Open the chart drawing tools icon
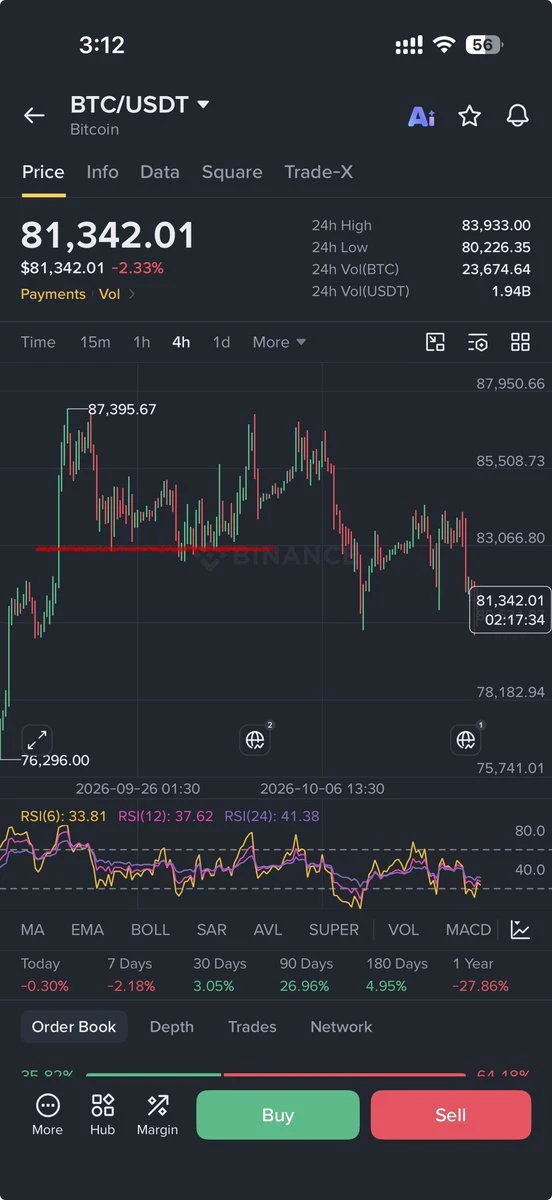 pyautogui.click(x=435, y=342)
